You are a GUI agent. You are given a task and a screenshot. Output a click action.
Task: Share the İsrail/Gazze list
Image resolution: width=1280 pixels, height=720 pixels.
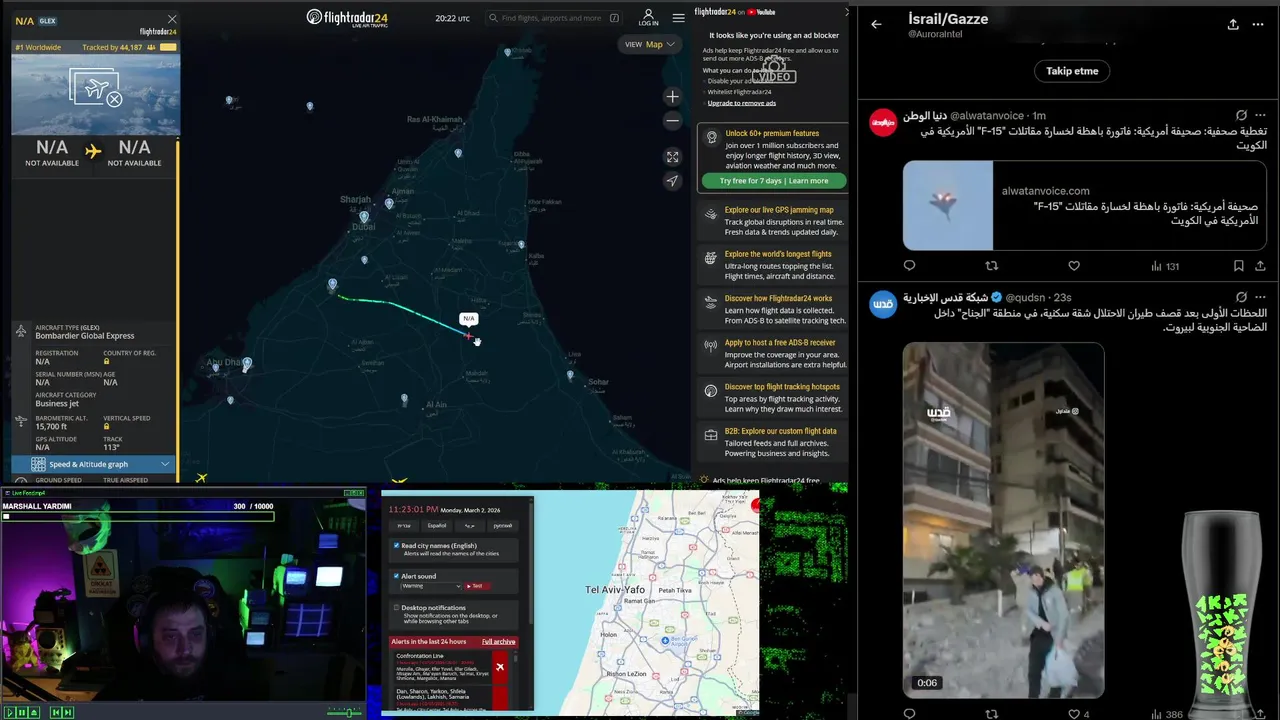point(1233,24)
